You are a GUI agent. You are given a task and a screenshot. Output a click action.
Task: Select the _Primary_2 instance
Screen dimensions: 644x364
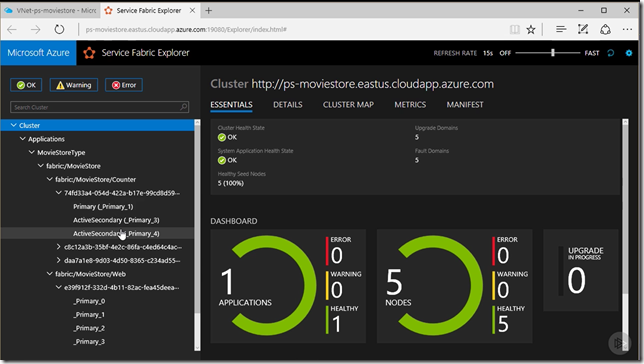tap(89, 328)
